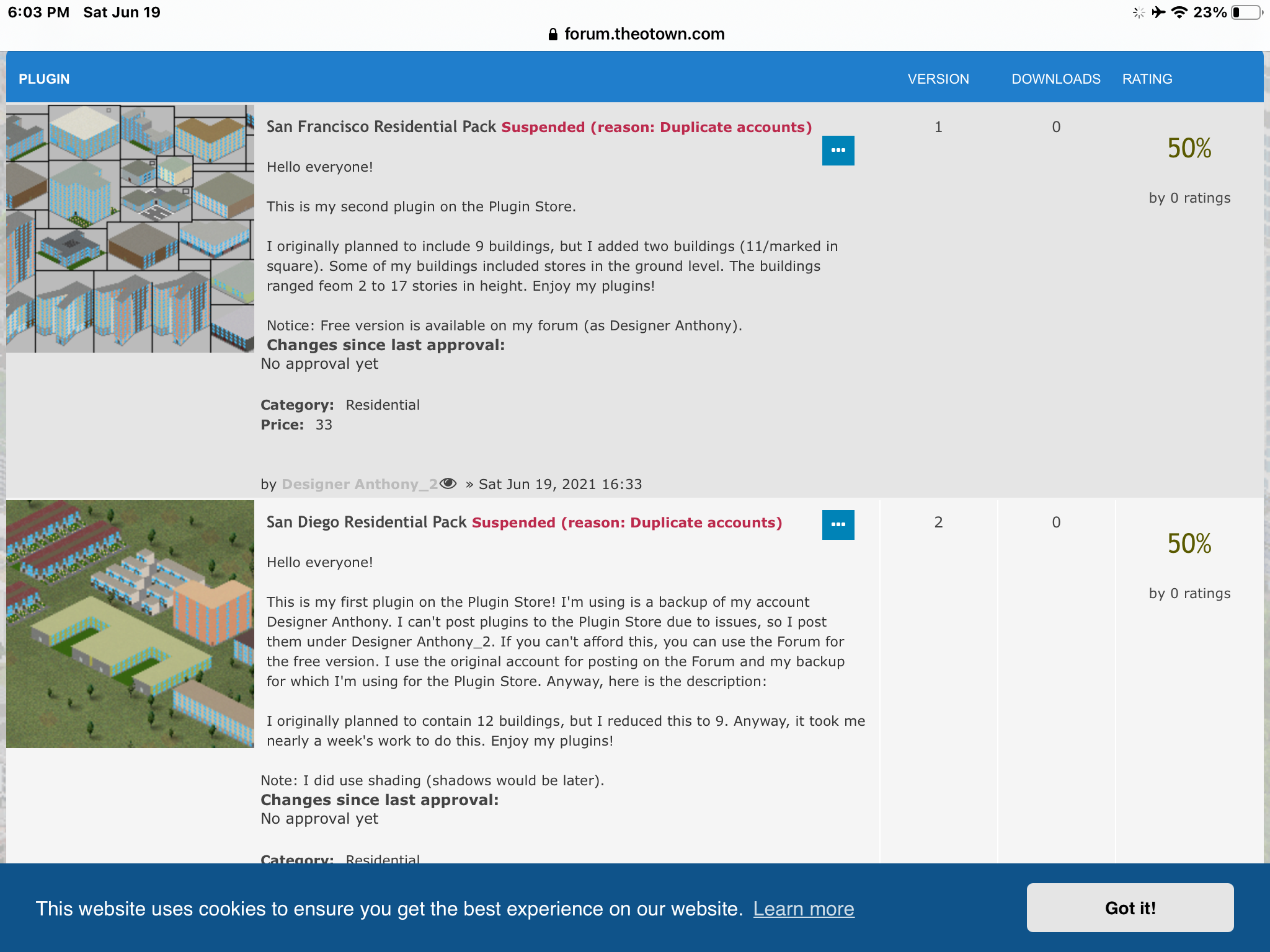The height and width of the screenshot is (952, 1270).
Task: Tap the battery icon in status bar
Action: tap(1247, 12)
